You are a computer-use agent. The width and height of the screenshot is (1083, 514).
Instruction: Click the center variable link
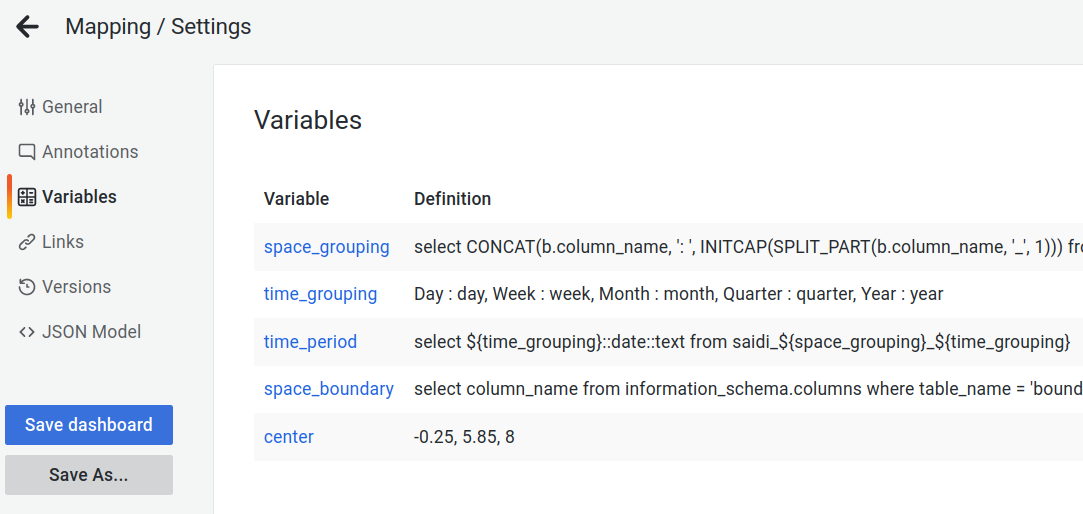click(288, 437)
